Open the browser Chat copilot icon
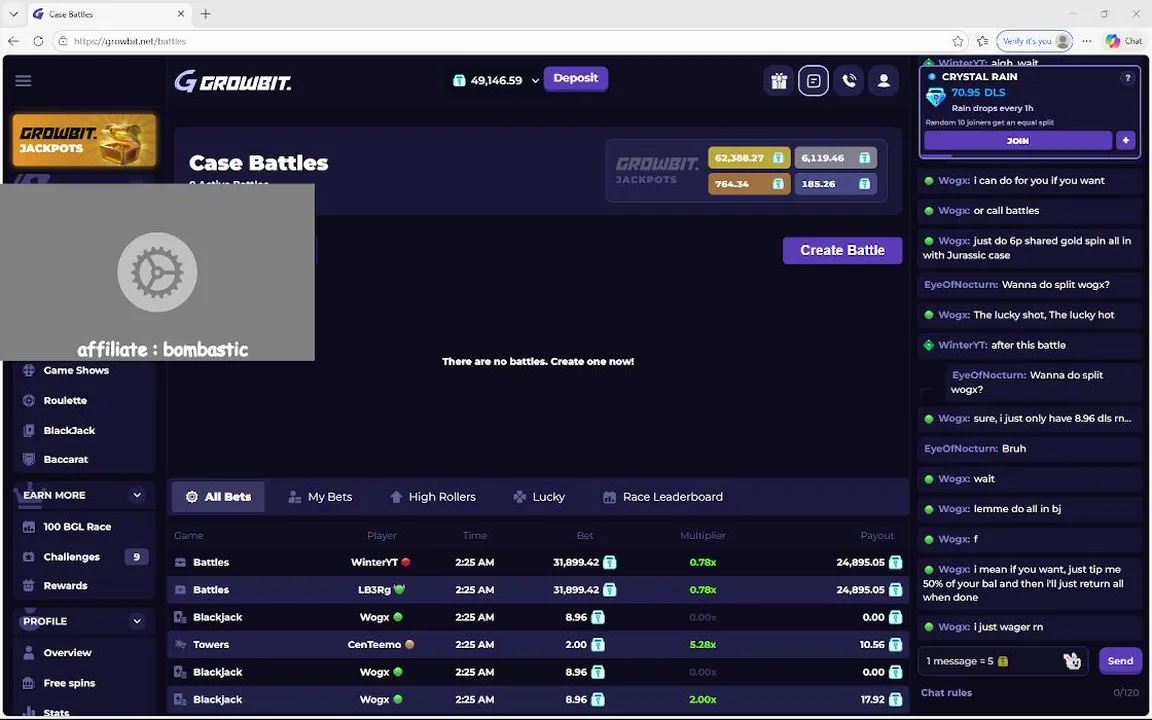 coord(1123,41)
